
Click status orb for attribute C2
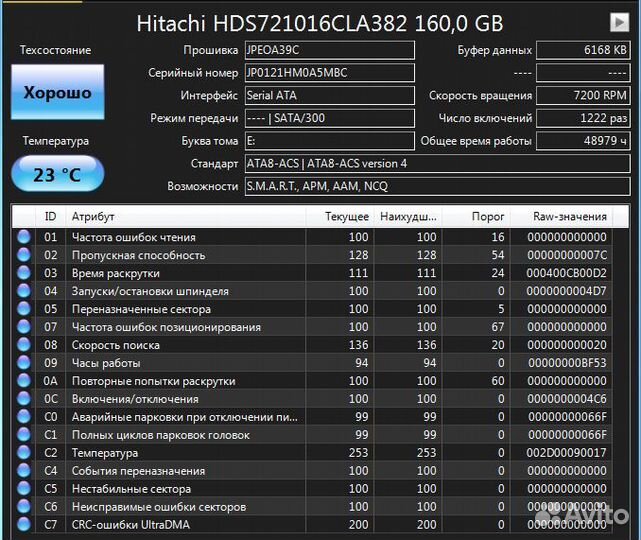(24, 453)
